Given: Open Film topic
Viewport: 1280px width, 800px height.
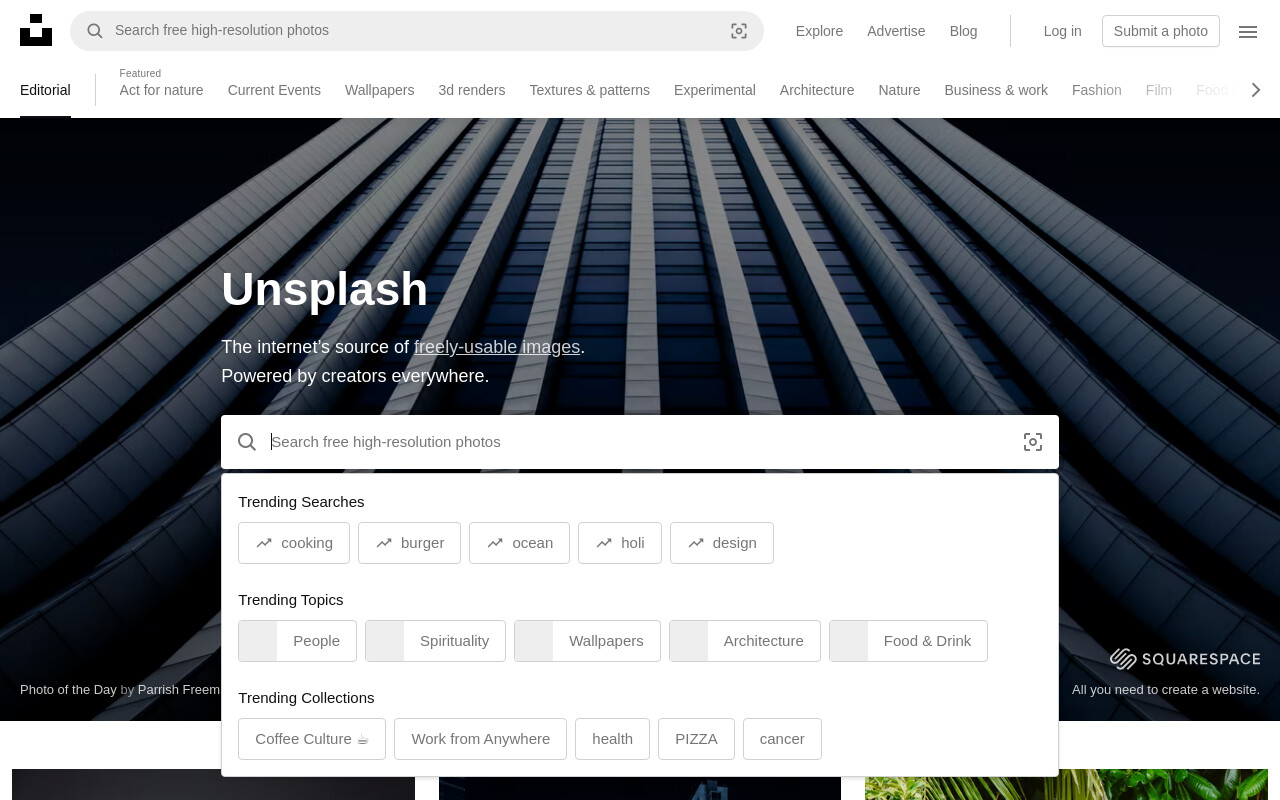Looking at the screenshot, I should click(x=1158, y=90).
